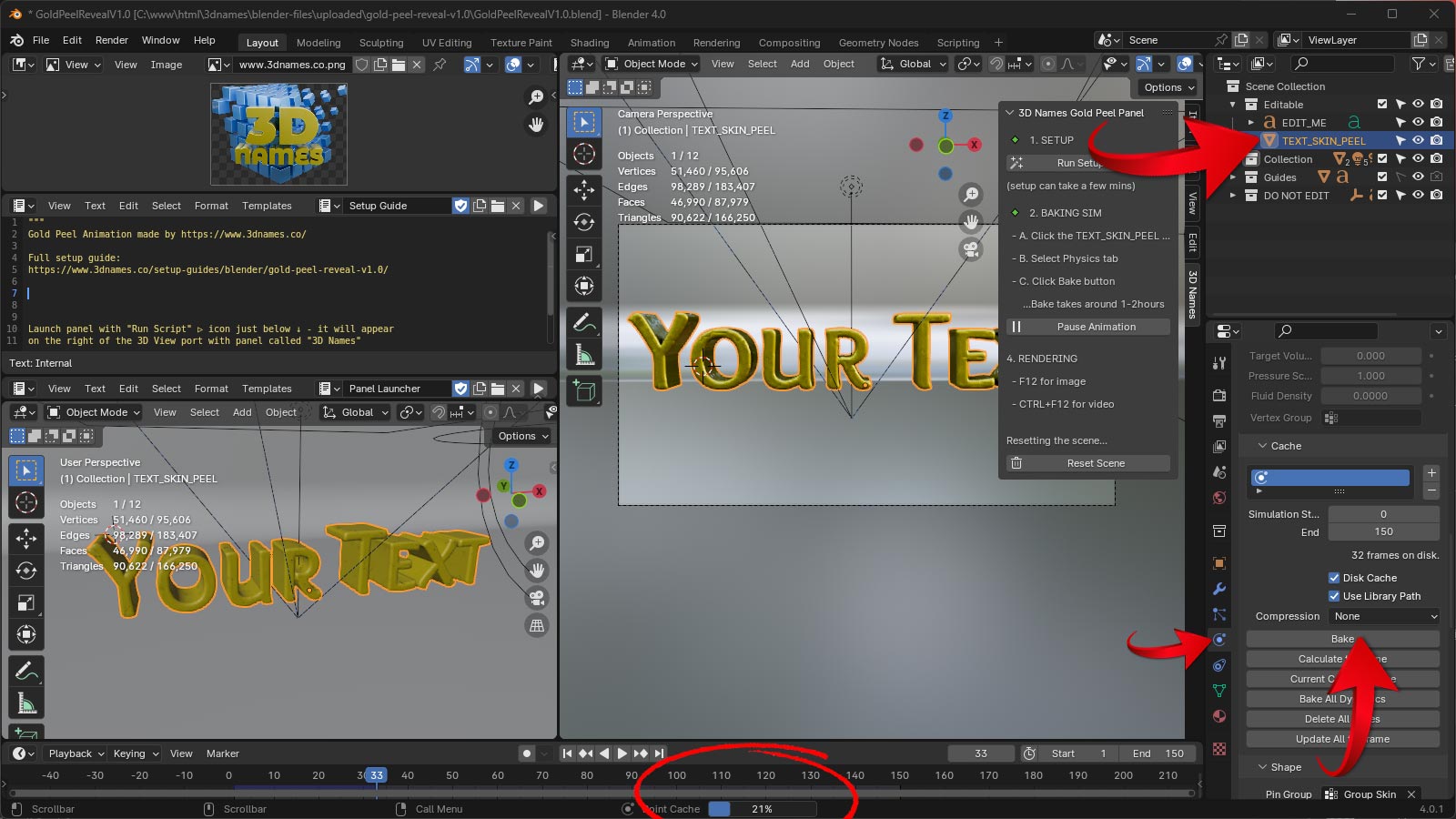Run the Setup Guide script with the play icon
The width and height of the screenshot is (1456, 819).
click(539, 206)
